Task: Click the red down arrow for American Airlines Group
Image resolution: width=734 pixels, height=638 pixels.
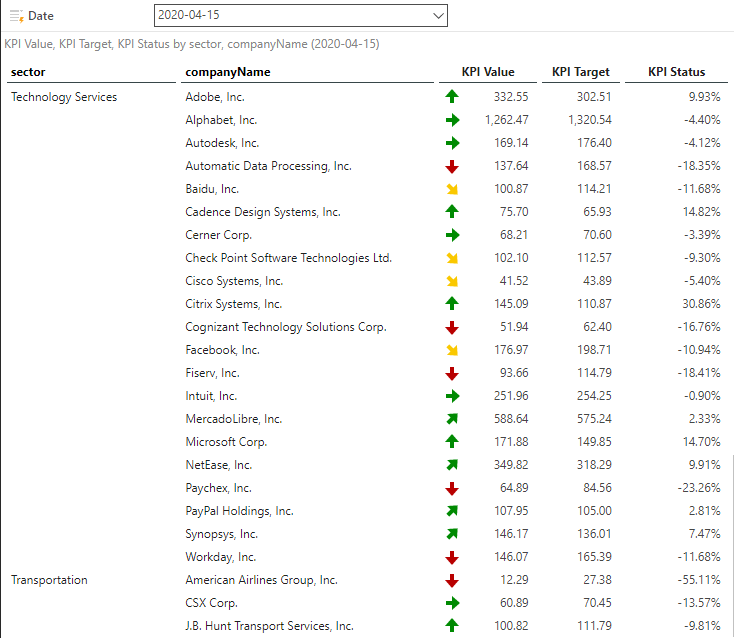Action: tap(452, 580)
